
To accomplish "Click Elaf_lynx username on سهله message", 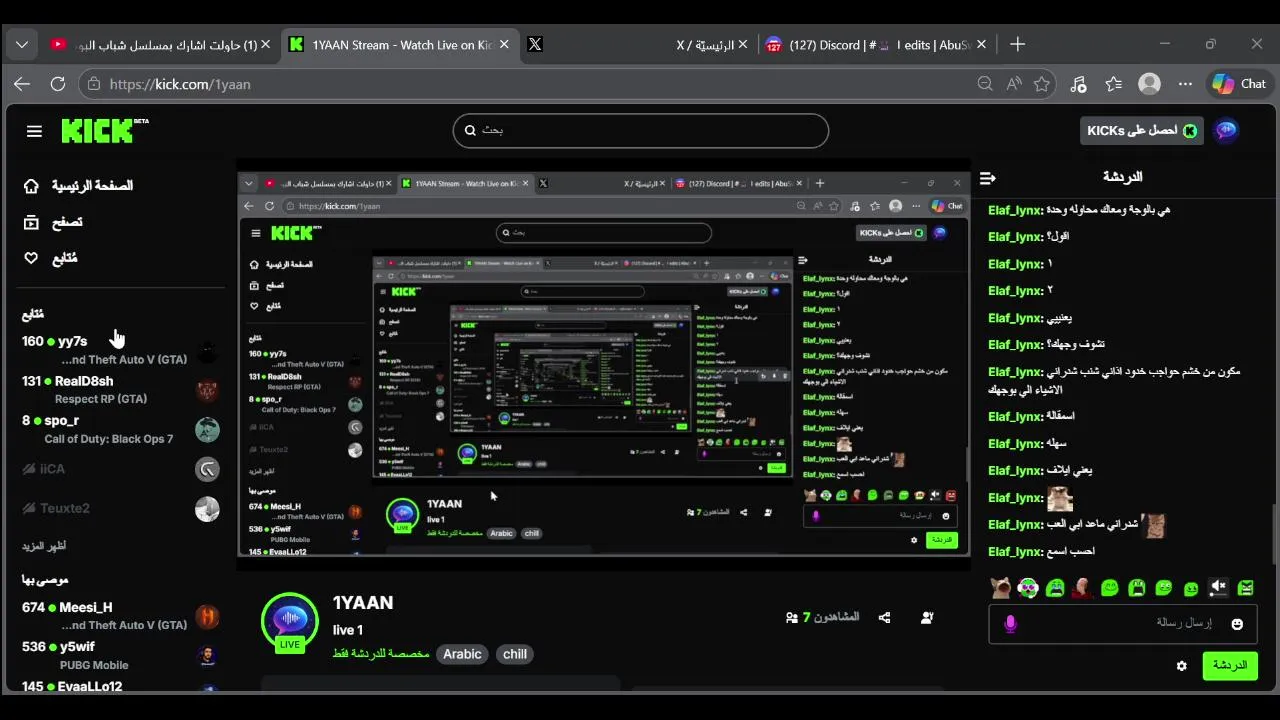I will coord(1015,443).
